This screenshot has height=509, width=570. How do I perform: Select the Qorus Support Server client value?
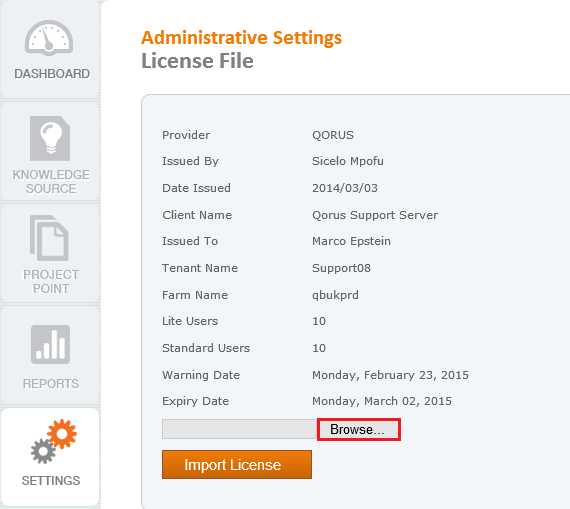375,215
